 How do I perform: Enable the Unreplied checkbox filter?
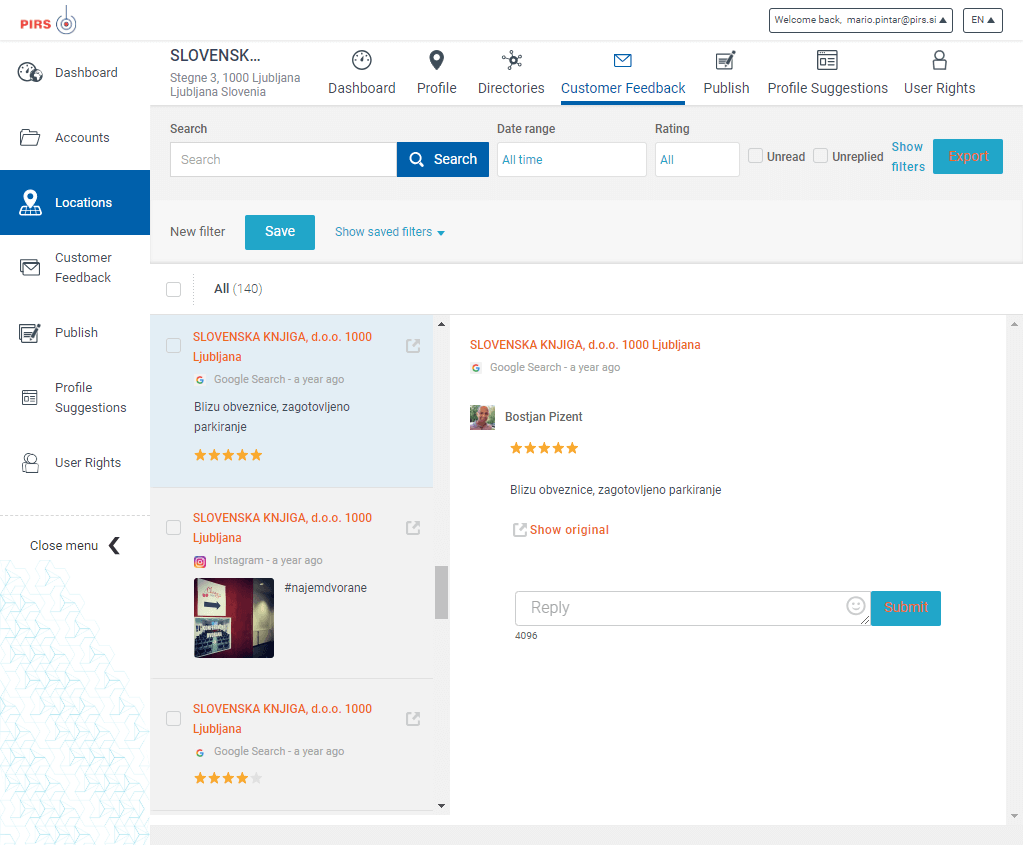tap(821, 156)
